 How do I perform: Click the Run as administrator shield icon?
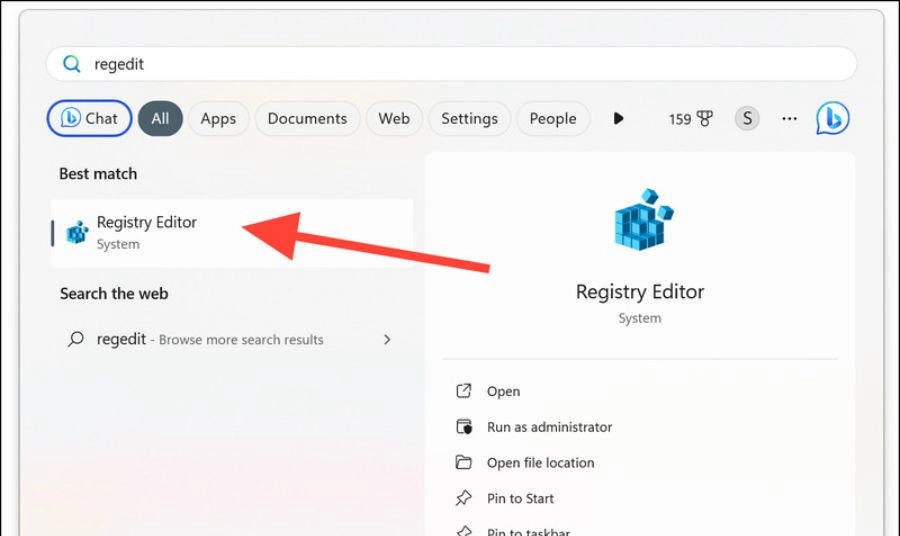click(x=464, y=426)
